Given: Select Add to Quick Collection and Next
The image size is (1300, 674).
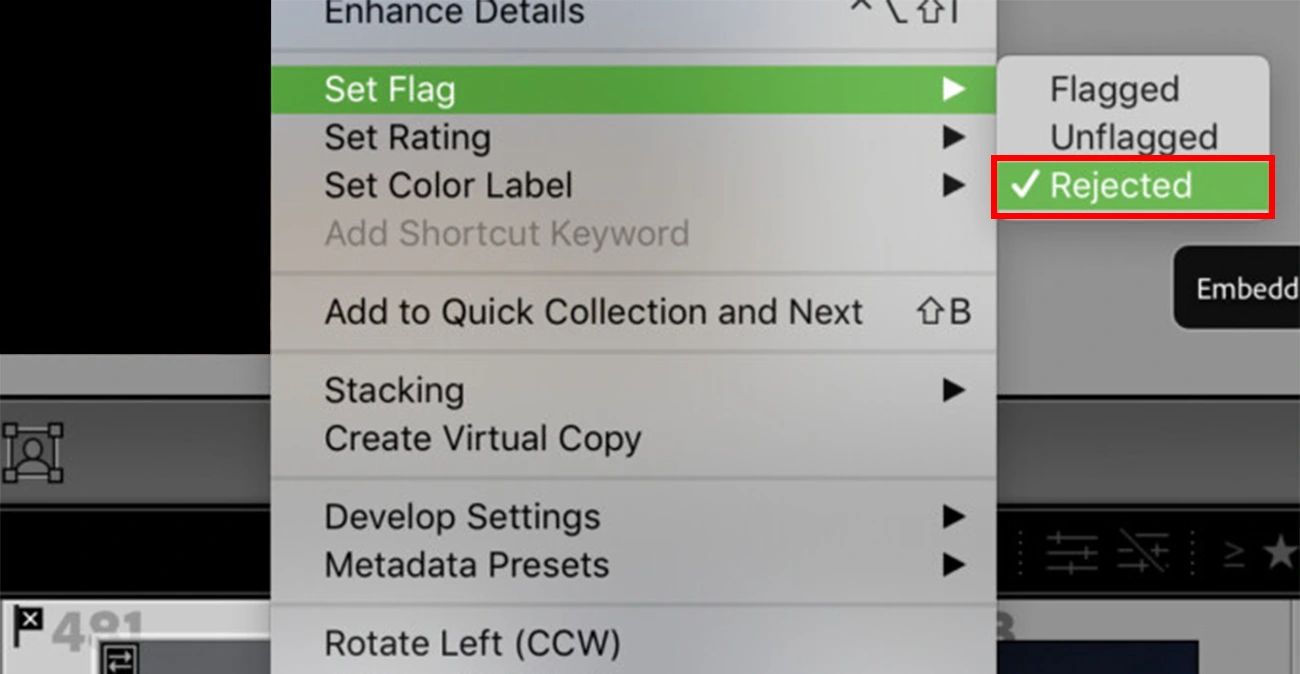Looking at the screenshot, I should click(x=593, y=312).
